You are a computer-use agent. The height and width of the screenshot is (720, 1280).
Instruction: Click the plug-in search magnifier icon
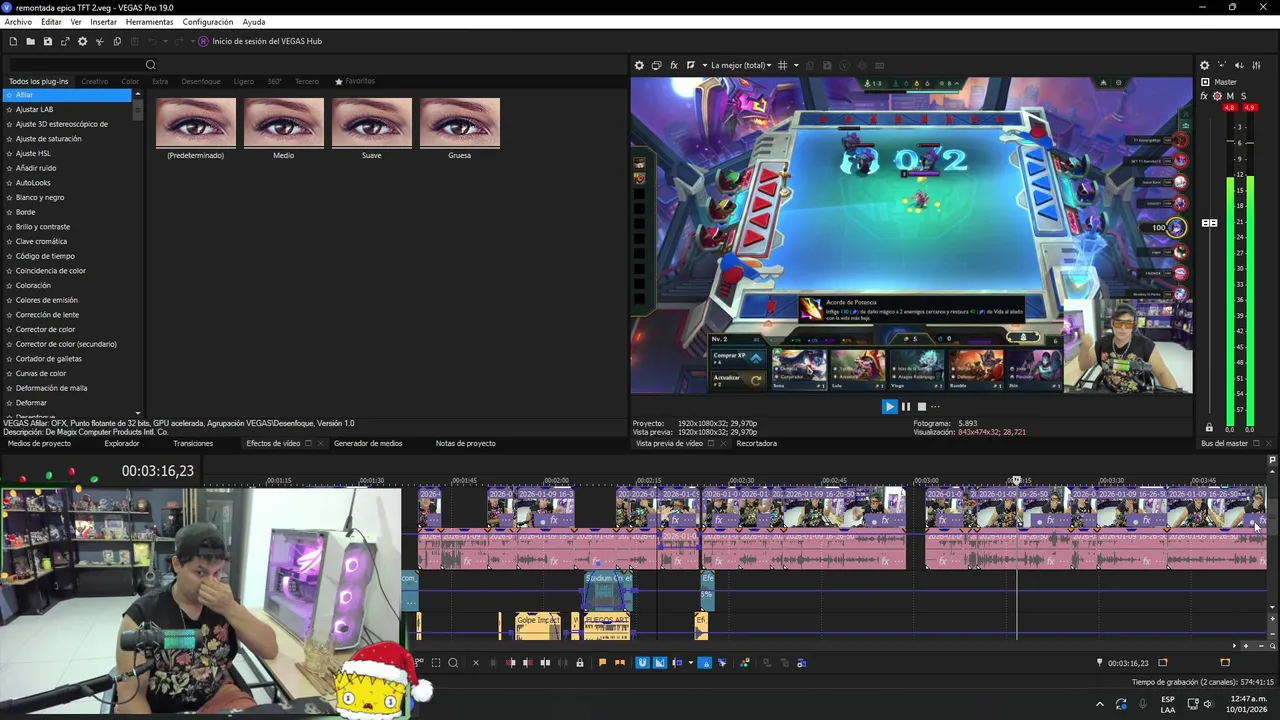[x=151, y=65]
